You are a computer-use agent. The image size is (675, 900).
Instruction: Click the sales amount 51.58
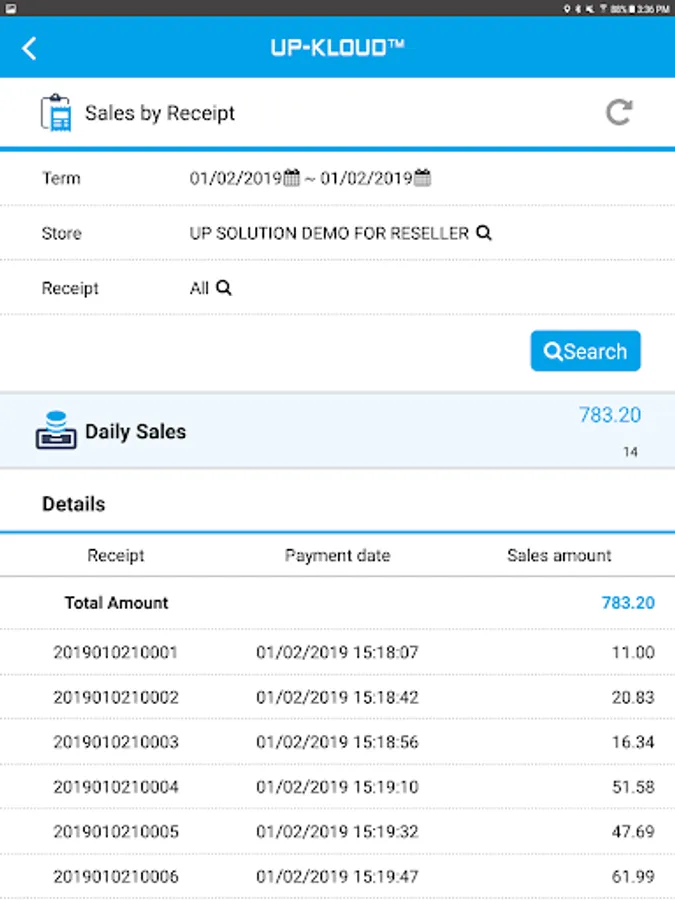pyautogui.click(x=633, y=787)
